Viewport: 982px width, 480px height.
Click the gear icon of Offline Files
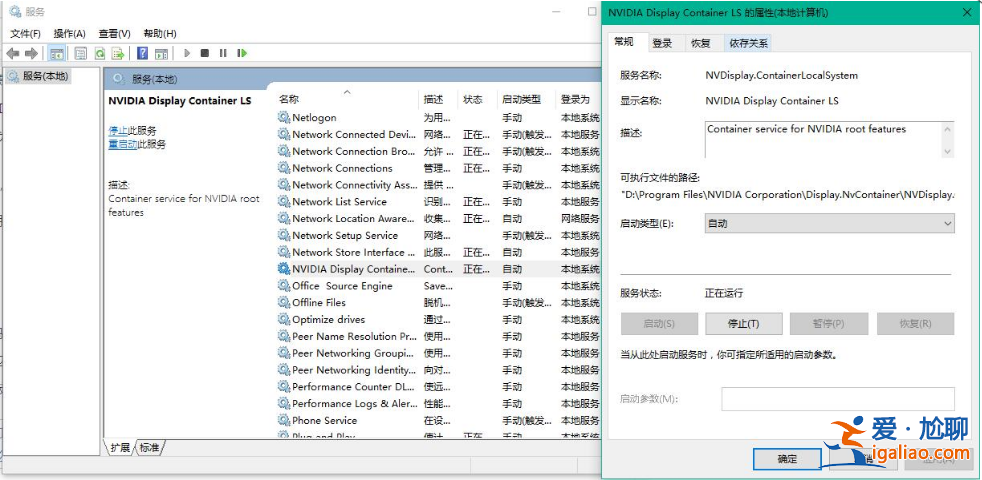coord(284,303)
